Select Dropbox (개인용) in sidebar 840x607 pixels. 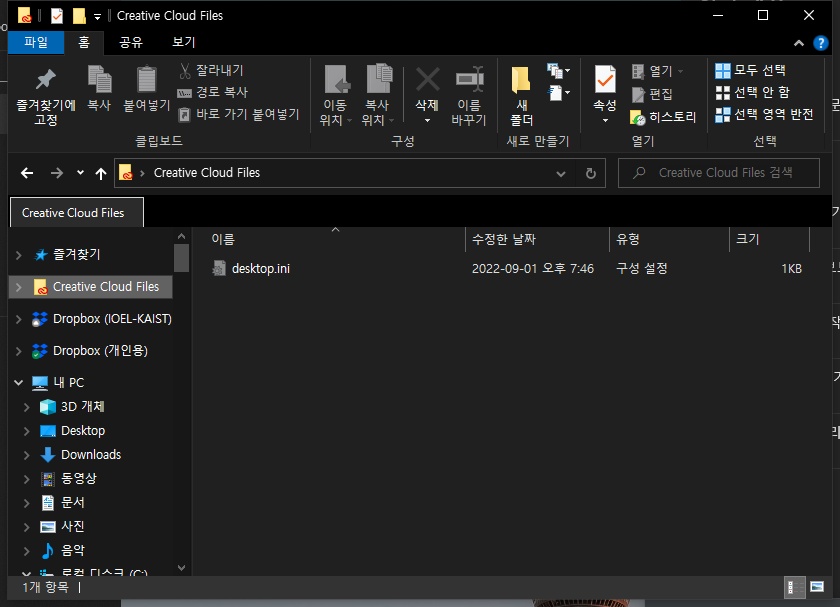[91, 351]
